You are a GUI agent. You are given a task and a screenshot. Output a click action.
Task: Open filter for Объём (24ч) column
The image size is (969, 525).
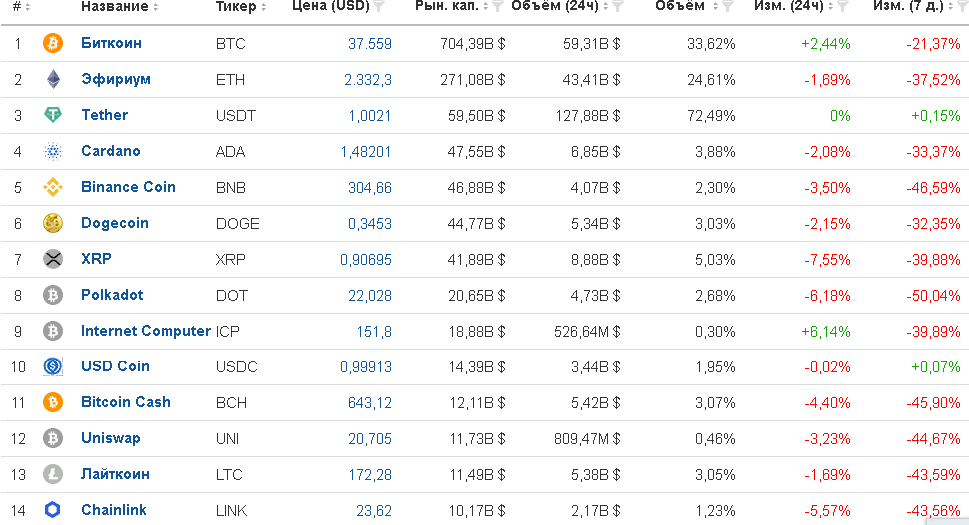click(x=618, y=6)
